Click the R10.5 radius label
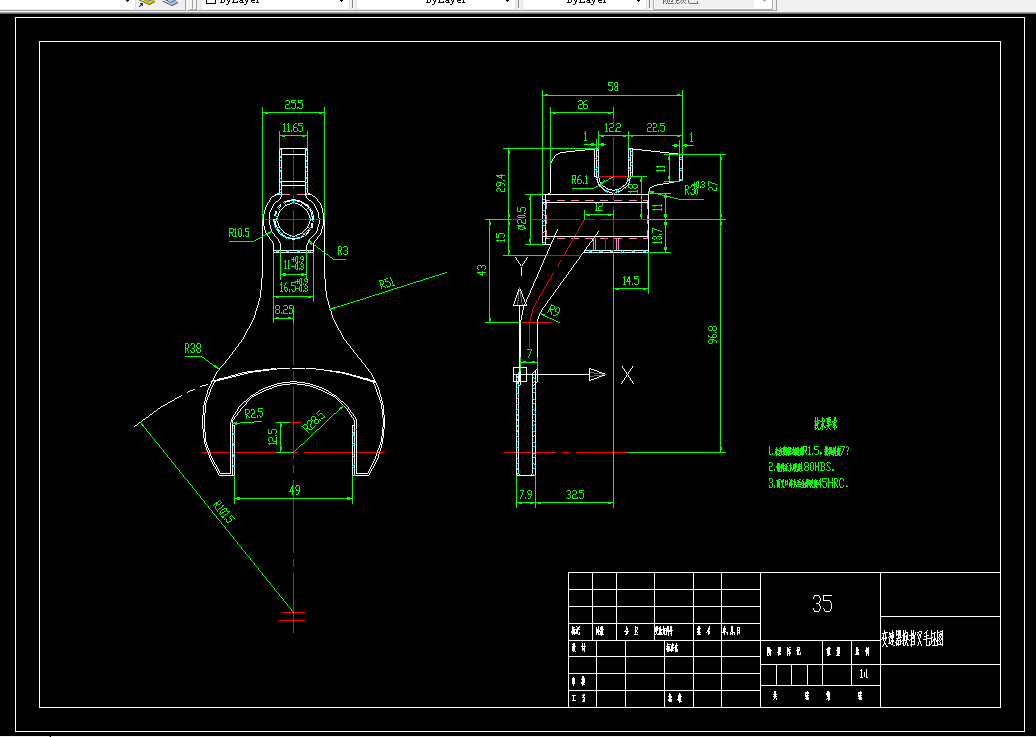The image size is (1036, 737). tap(239, 233)
